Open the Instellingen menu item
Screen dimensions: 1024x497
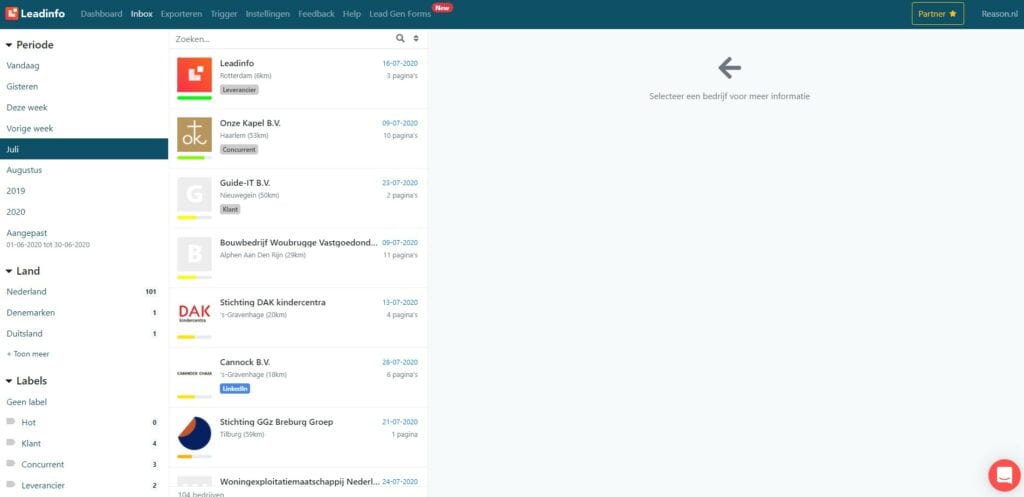point(268,14)
